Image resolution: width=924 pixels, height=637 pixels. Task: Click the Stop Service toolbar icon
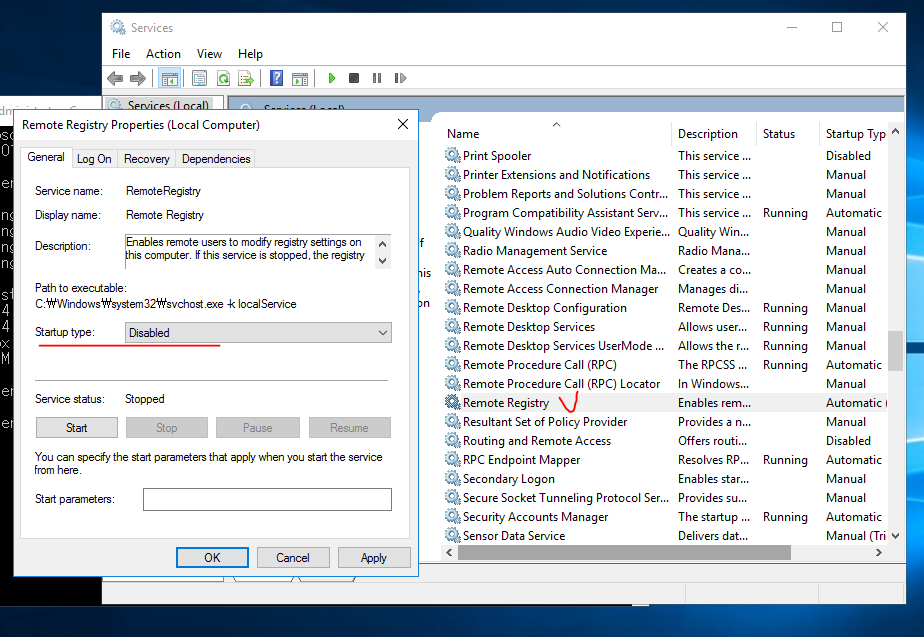coord(354,78)
